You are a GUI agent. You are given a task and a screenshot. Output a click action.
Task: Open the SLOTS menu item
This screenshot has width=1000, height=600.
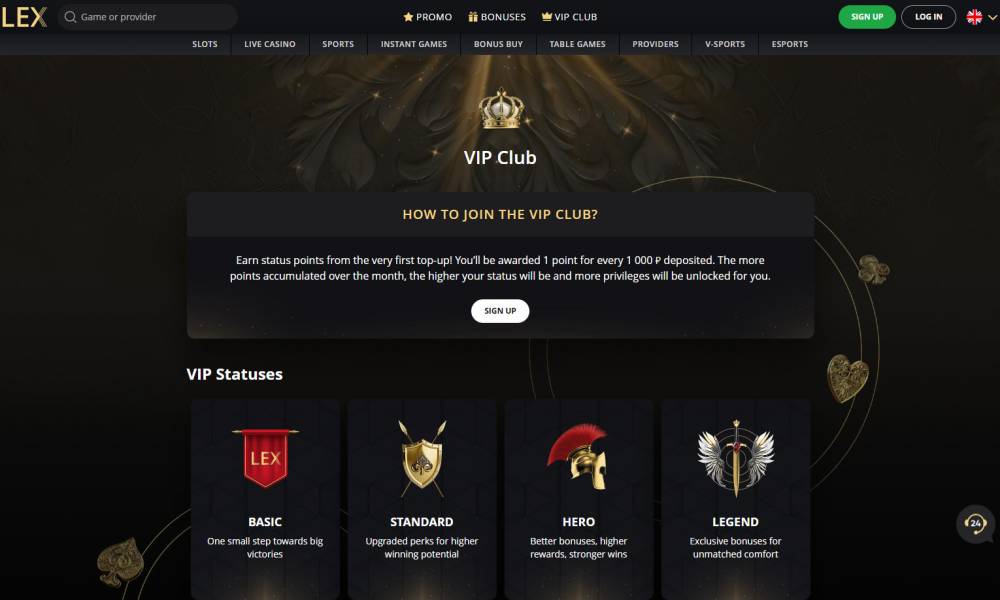pyautogui.click(x=205, y=44)
